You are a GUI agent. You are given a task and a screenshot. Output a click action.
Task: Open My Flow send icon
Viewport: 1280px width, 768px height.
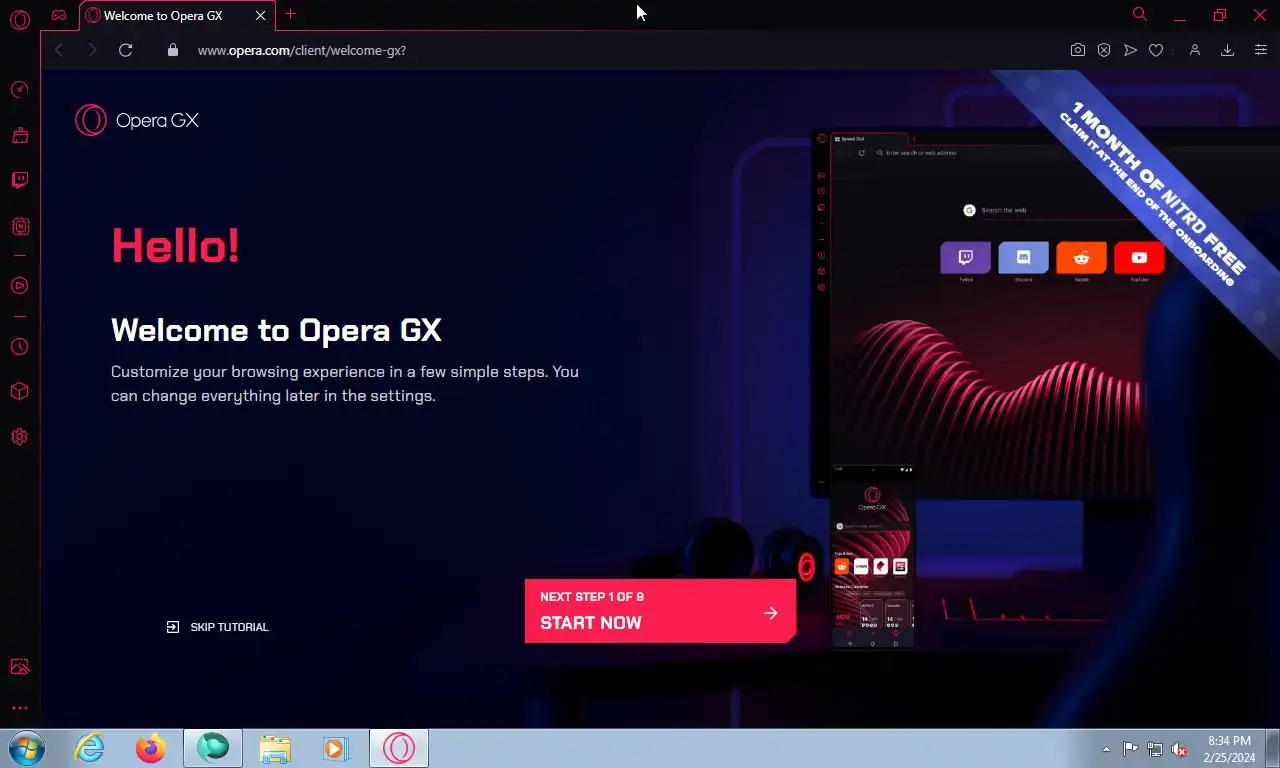(x=1130, y=50)
